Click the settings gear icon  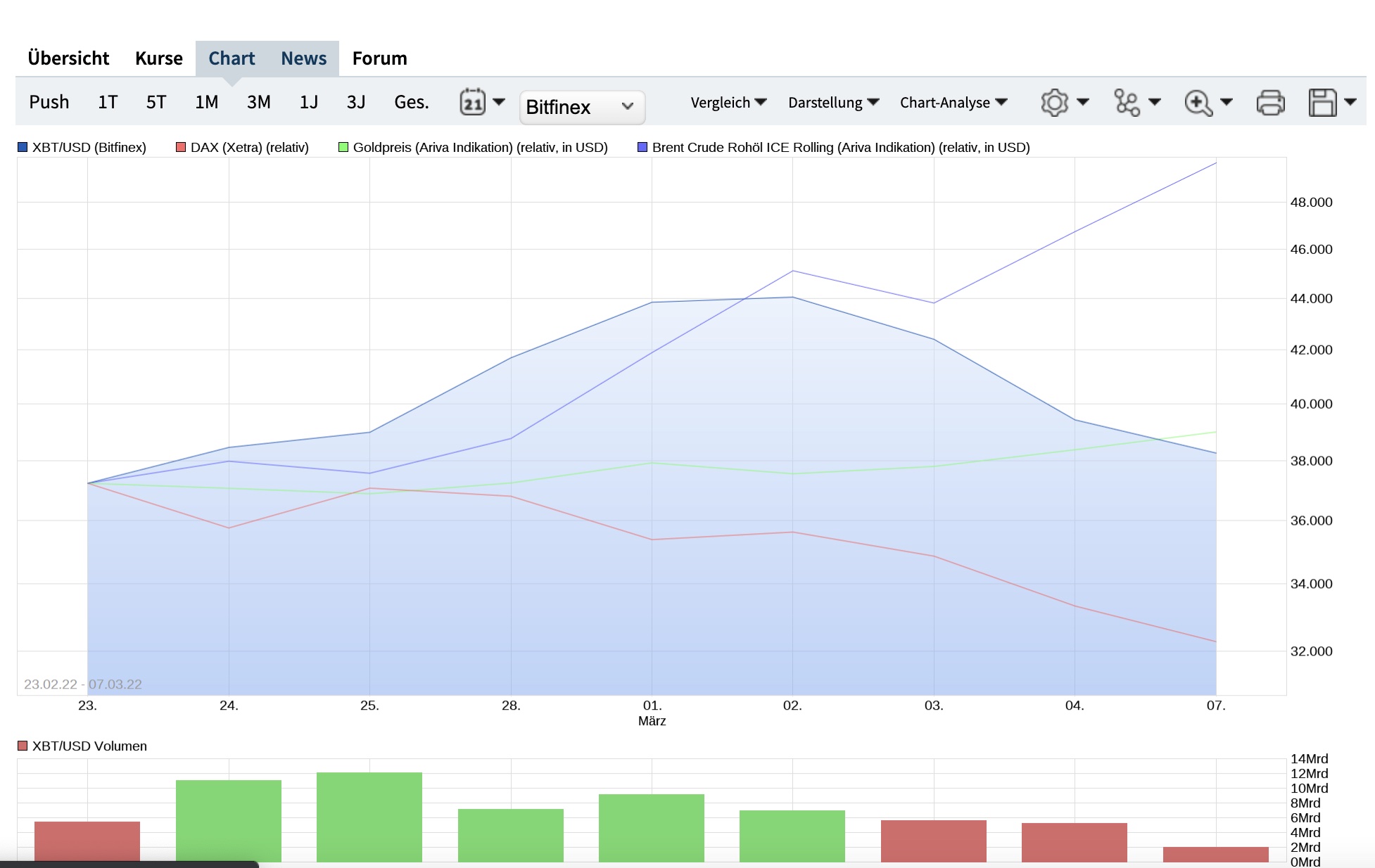[x=1054, y=103]
